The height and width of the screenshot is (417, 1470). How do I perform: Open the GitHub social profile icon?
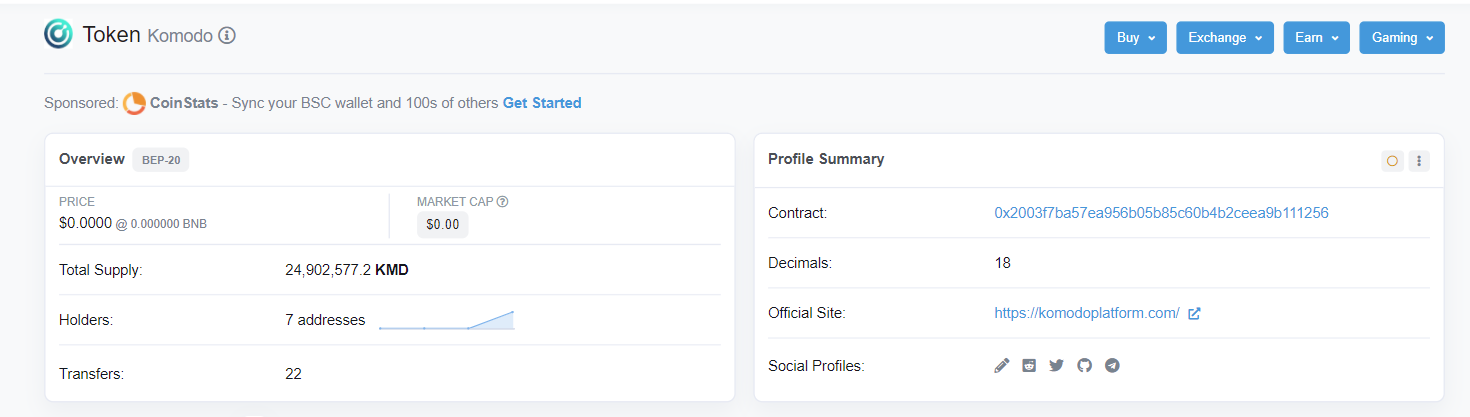pos(1084,366)
